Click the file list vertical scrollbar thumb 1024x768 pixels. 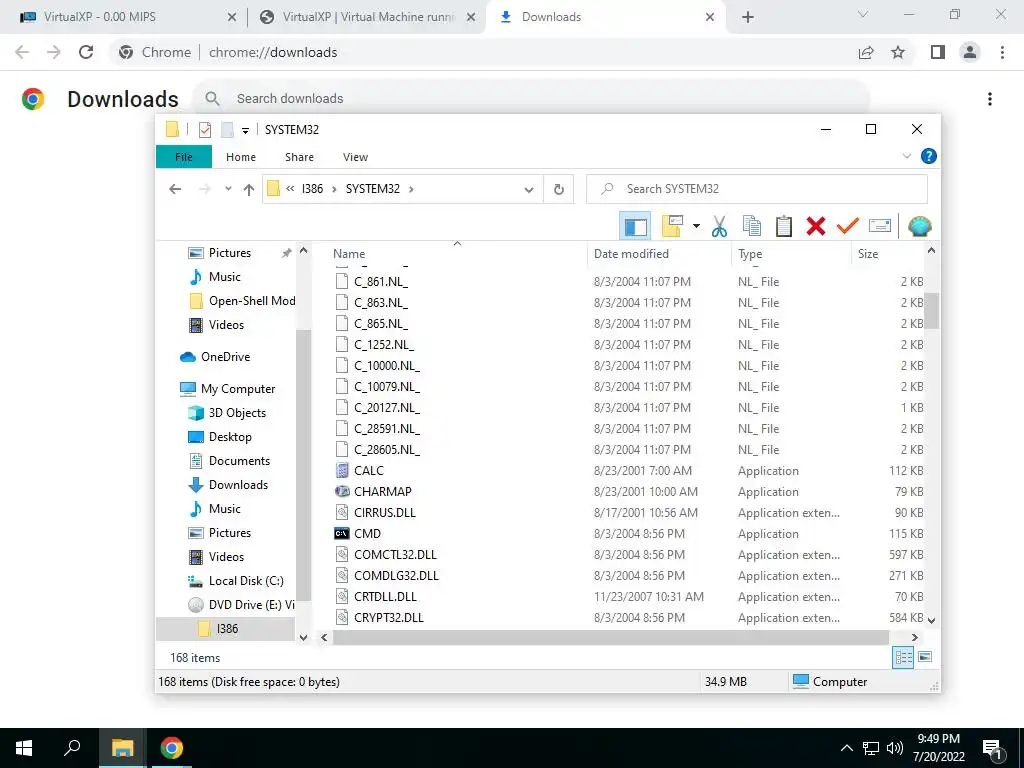(x=931, y=310)
